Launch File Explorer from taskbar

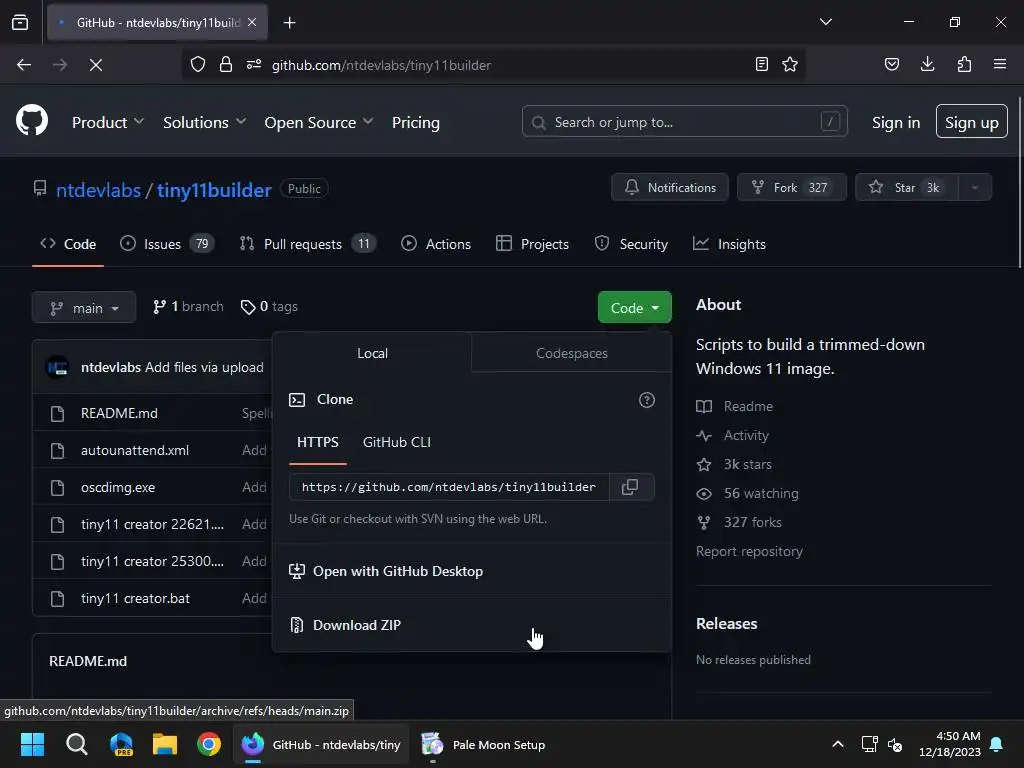(x=165, y=744)
